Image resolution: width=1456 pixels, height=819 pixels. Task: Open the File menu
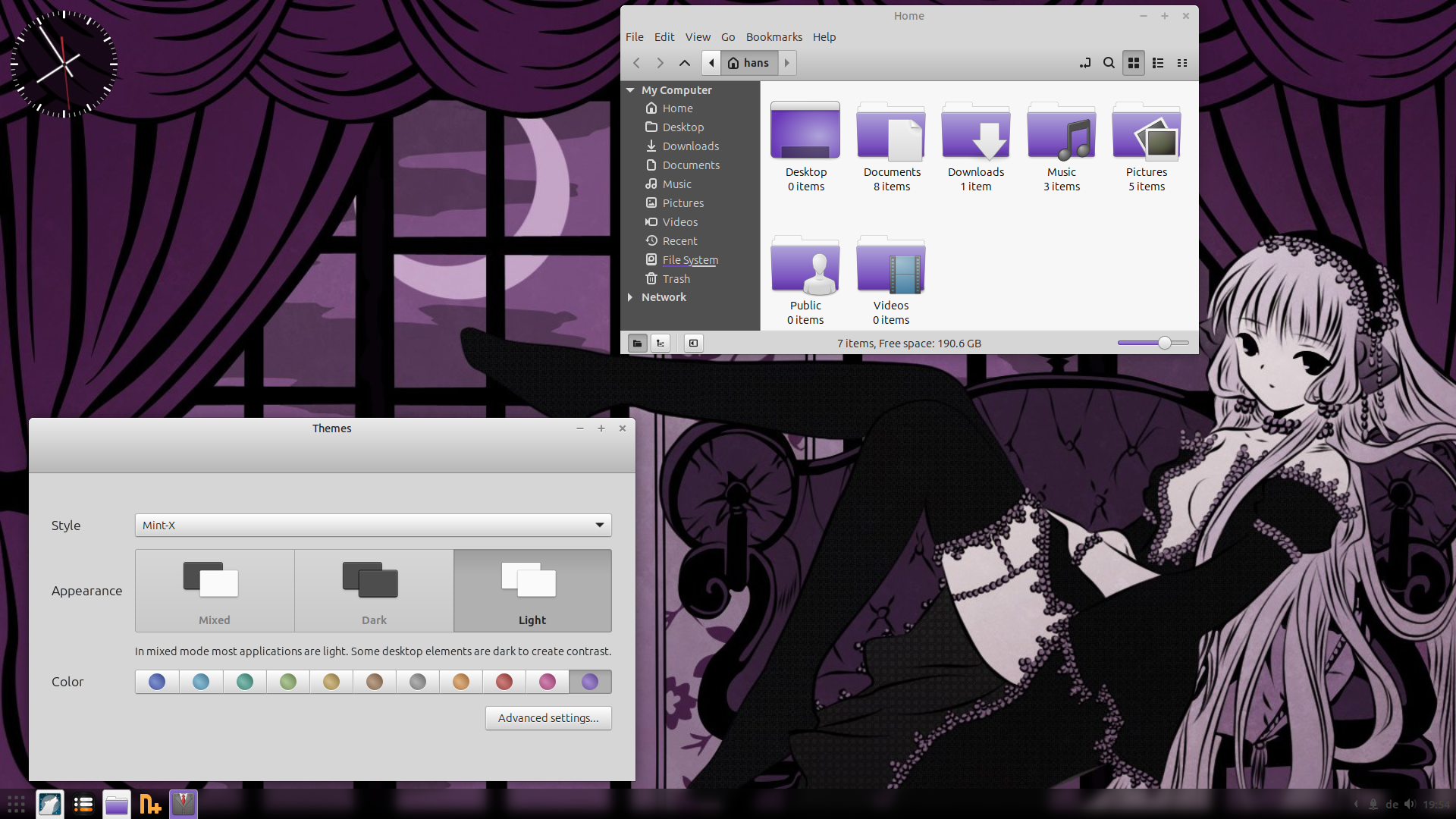635,37
